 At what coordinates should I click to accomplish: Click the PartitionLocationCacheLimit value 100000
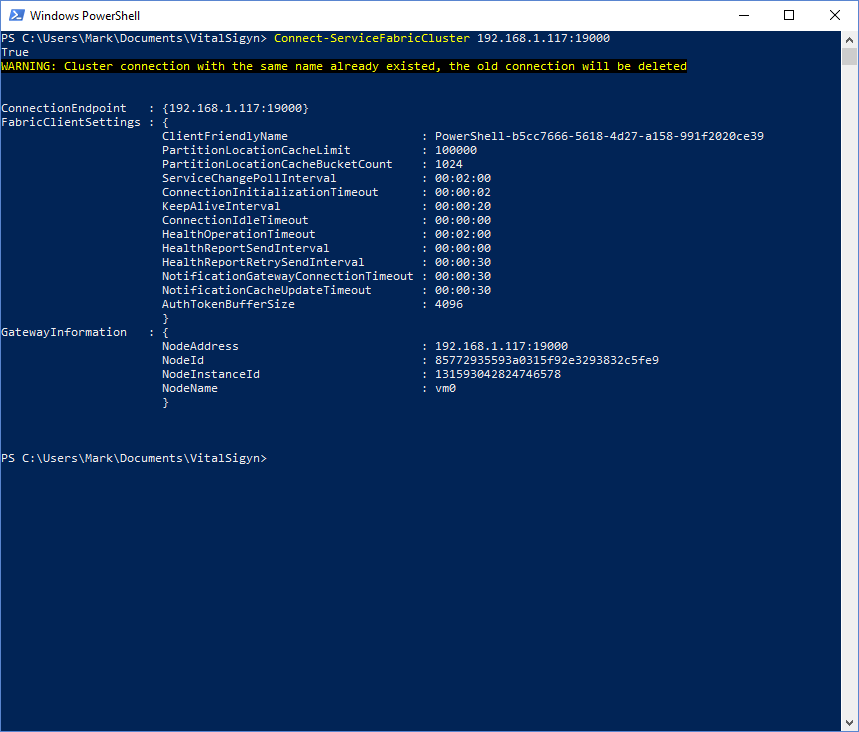pyautogui.click(x=456, y=150)
